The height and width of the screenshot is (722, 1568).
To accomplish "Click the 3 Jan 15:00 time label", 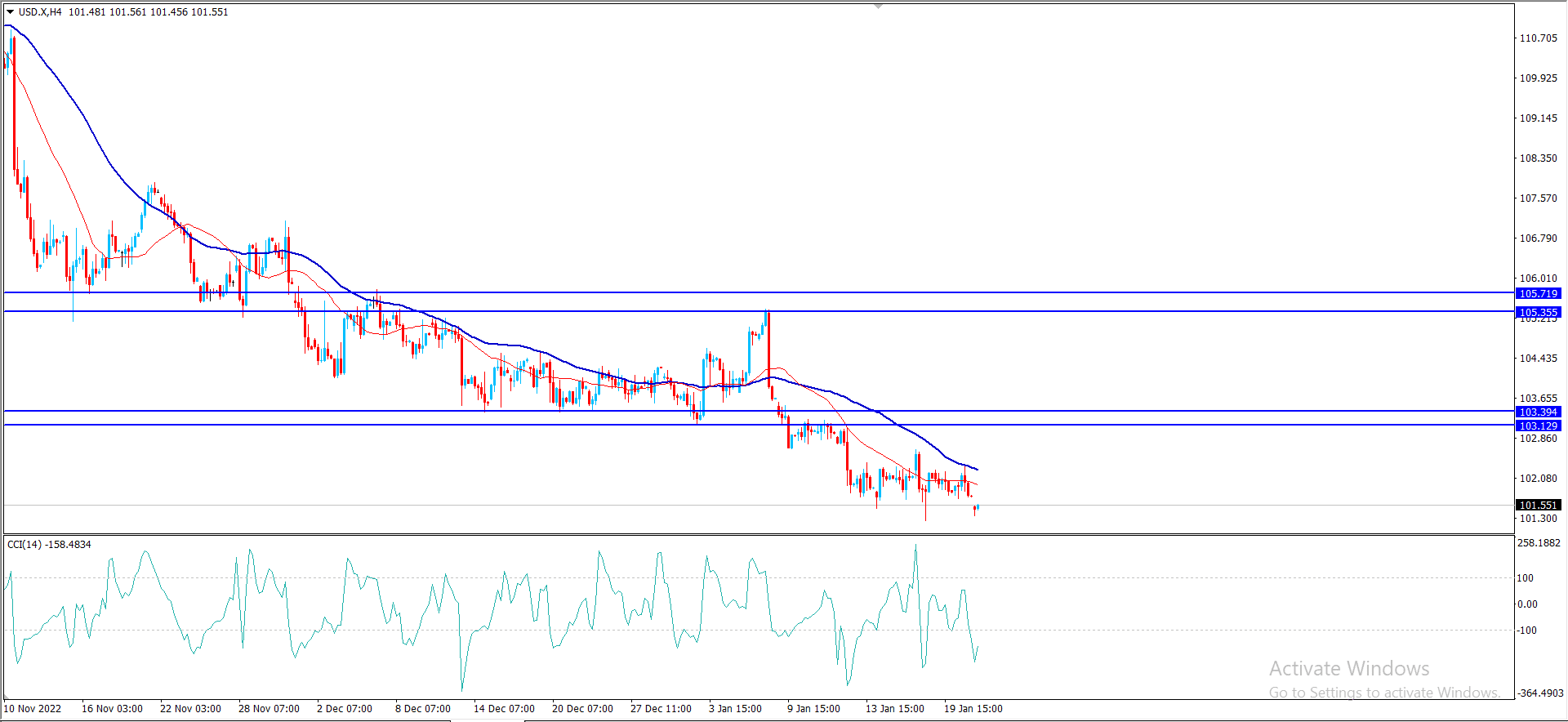I will 735,708.
